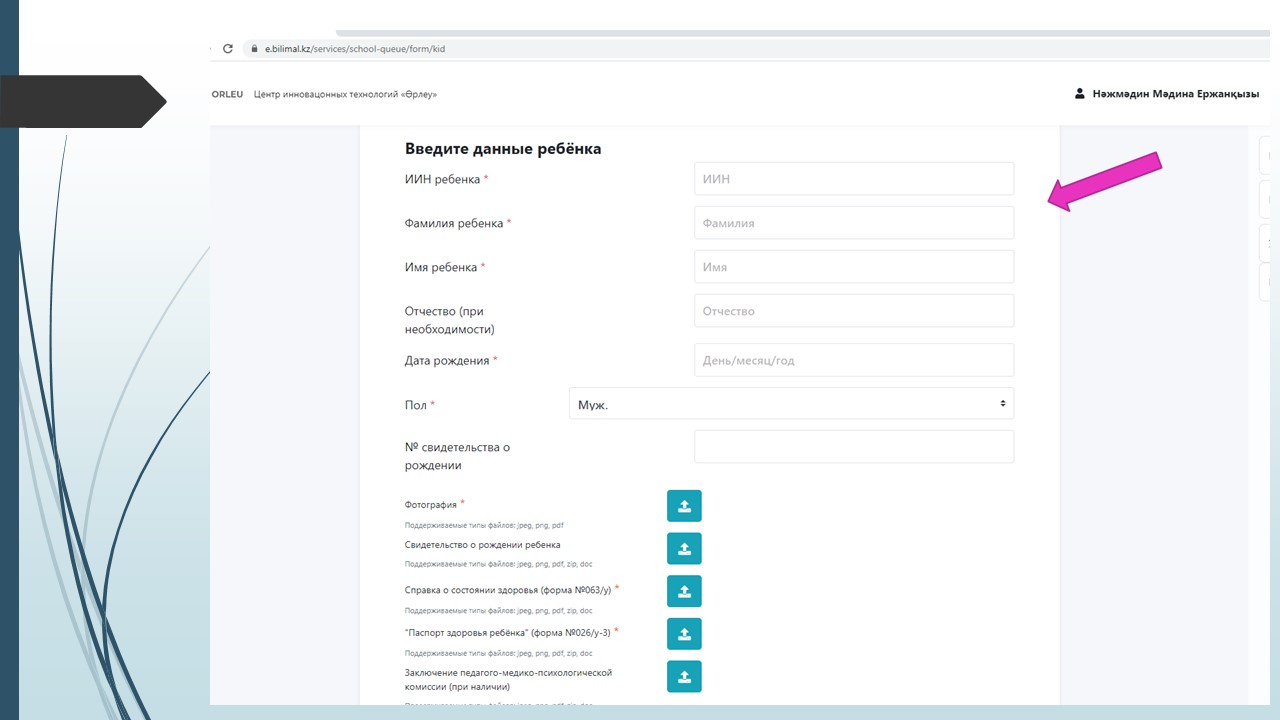Click the birth certificate number field
1280x720 pixels.
pyautogui.click(x=854, y=447)
